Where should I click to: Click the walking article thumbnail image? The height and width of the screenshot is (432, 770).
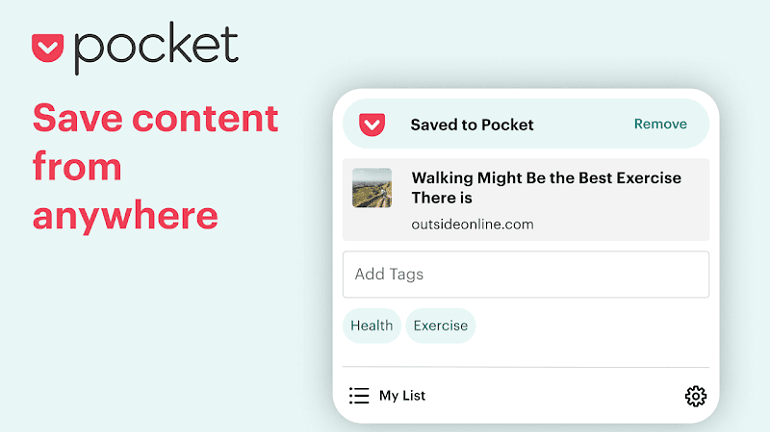coord(372,188)
